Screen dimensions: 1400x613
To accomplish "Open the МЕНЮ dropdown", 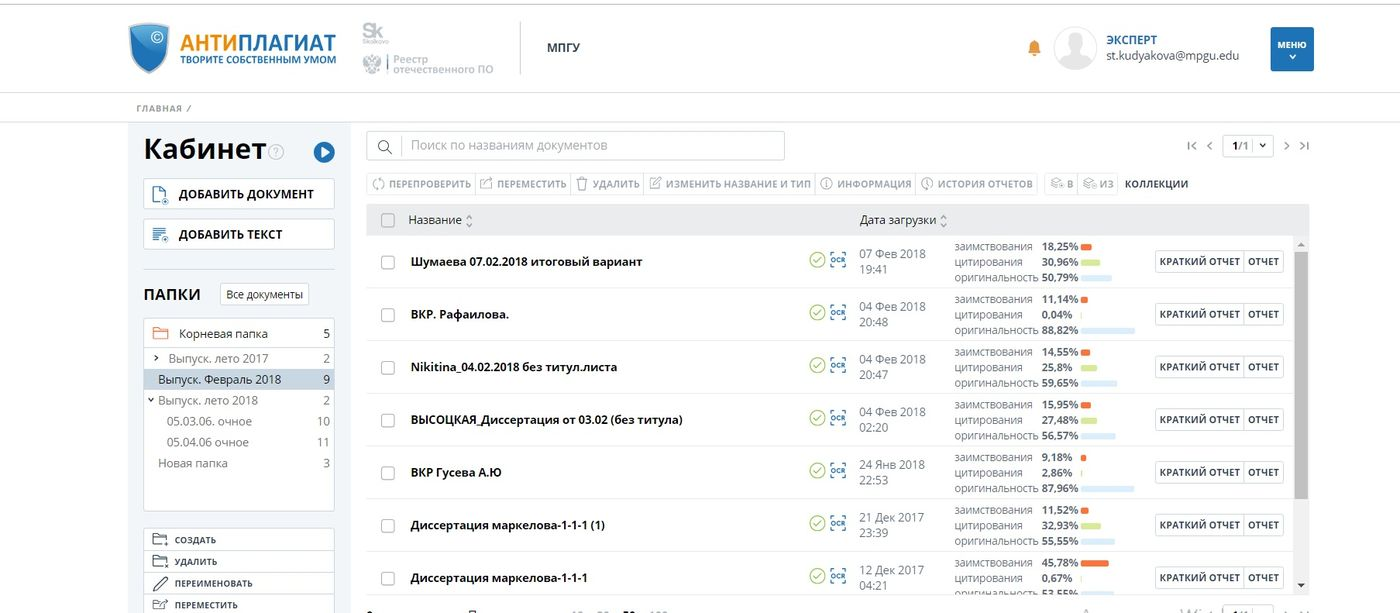I will [1291, 49].
